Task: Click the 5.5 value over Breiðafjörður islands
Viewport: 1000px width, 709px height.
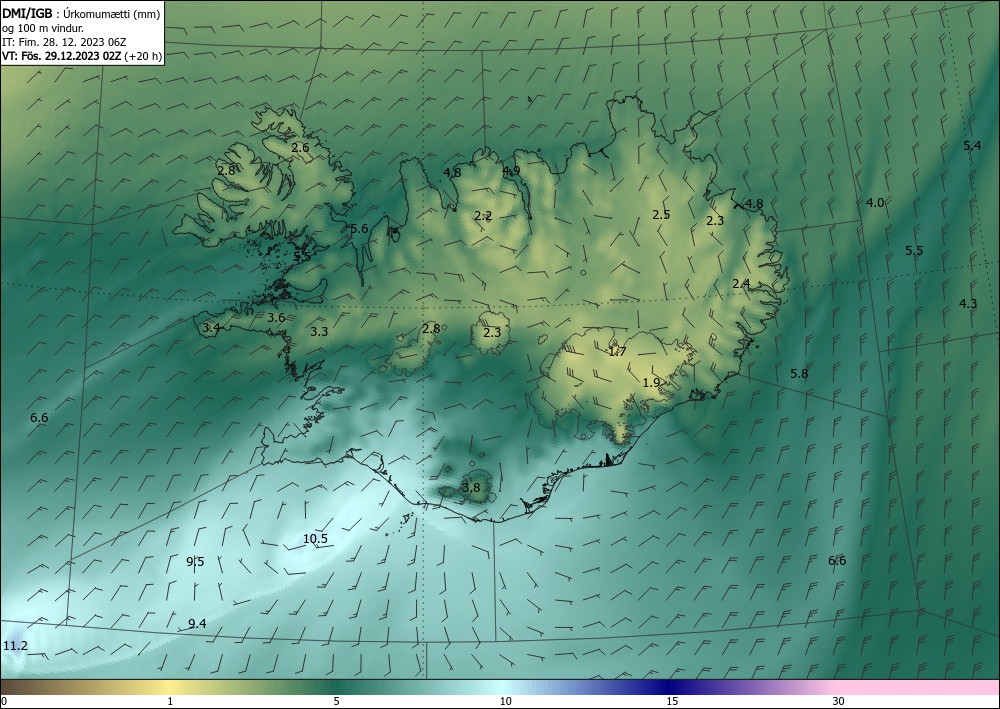Action: click(x=303, y=256)
